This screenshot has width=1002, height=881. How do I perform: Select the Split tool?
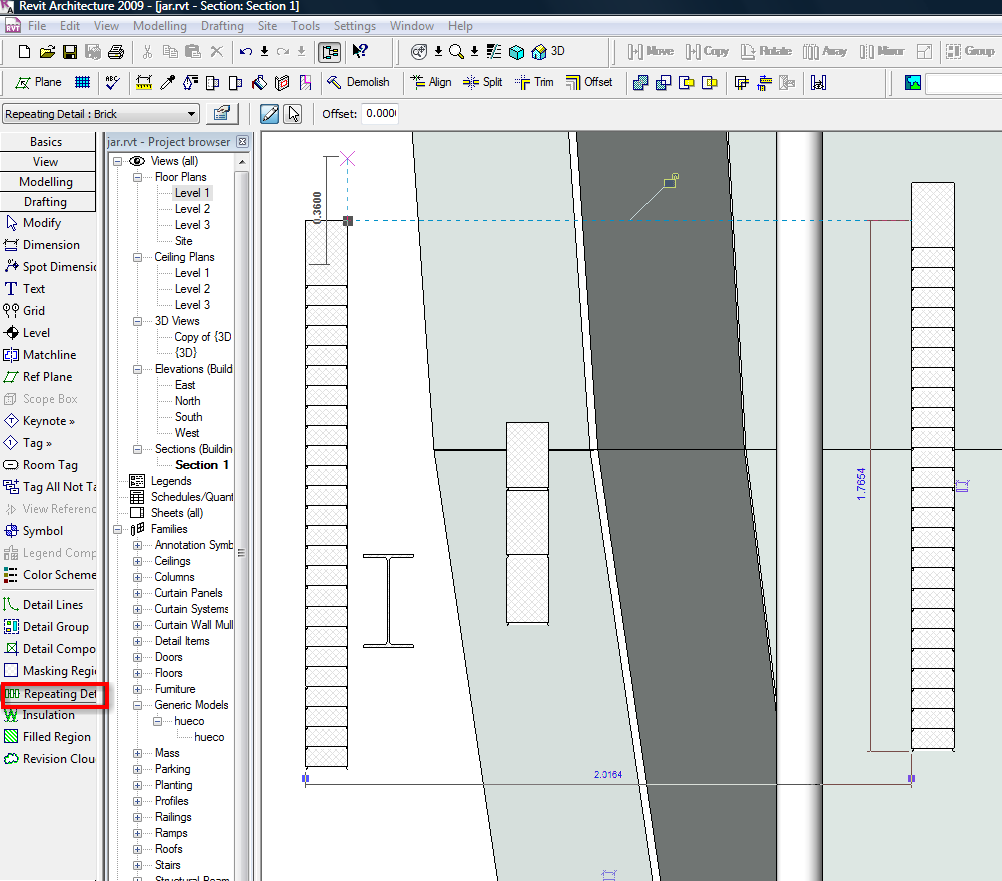coord(482,82)
